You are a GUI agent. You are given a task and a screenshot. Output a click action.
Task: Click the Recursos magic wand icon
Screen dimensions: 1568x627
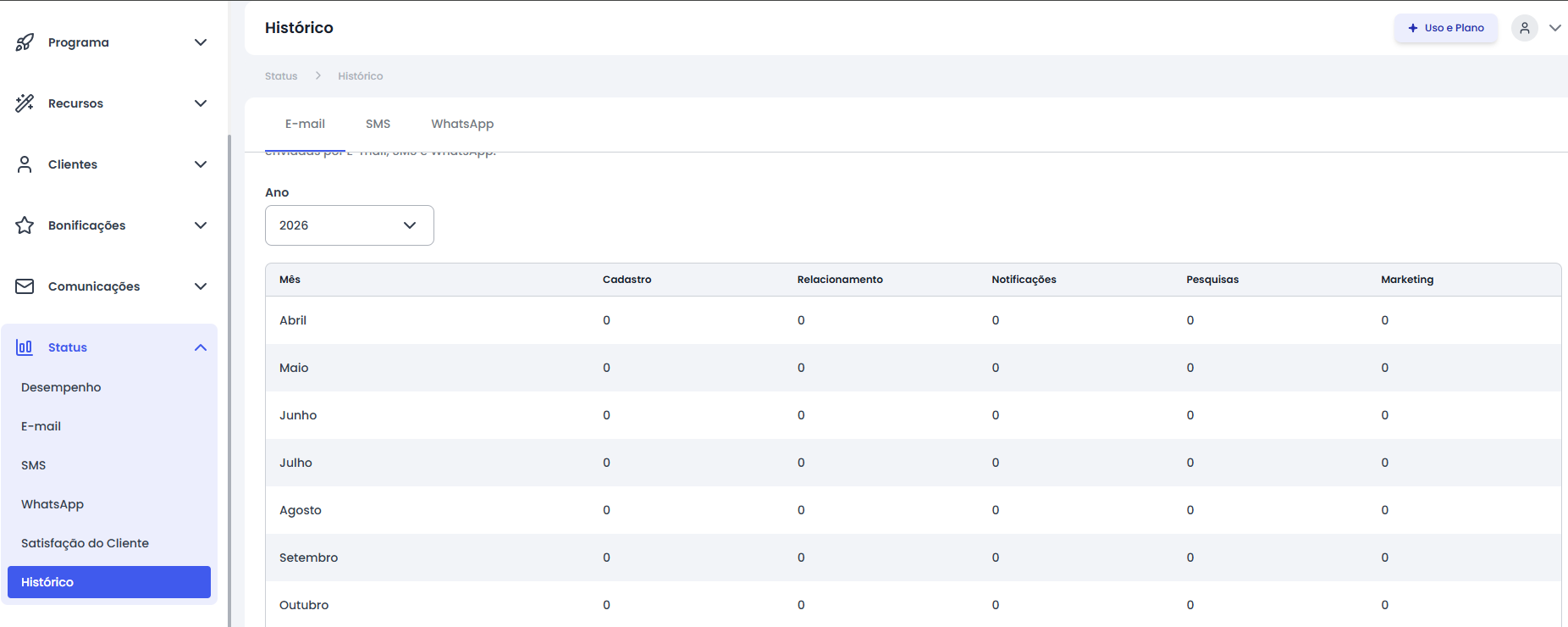(25, 103)
